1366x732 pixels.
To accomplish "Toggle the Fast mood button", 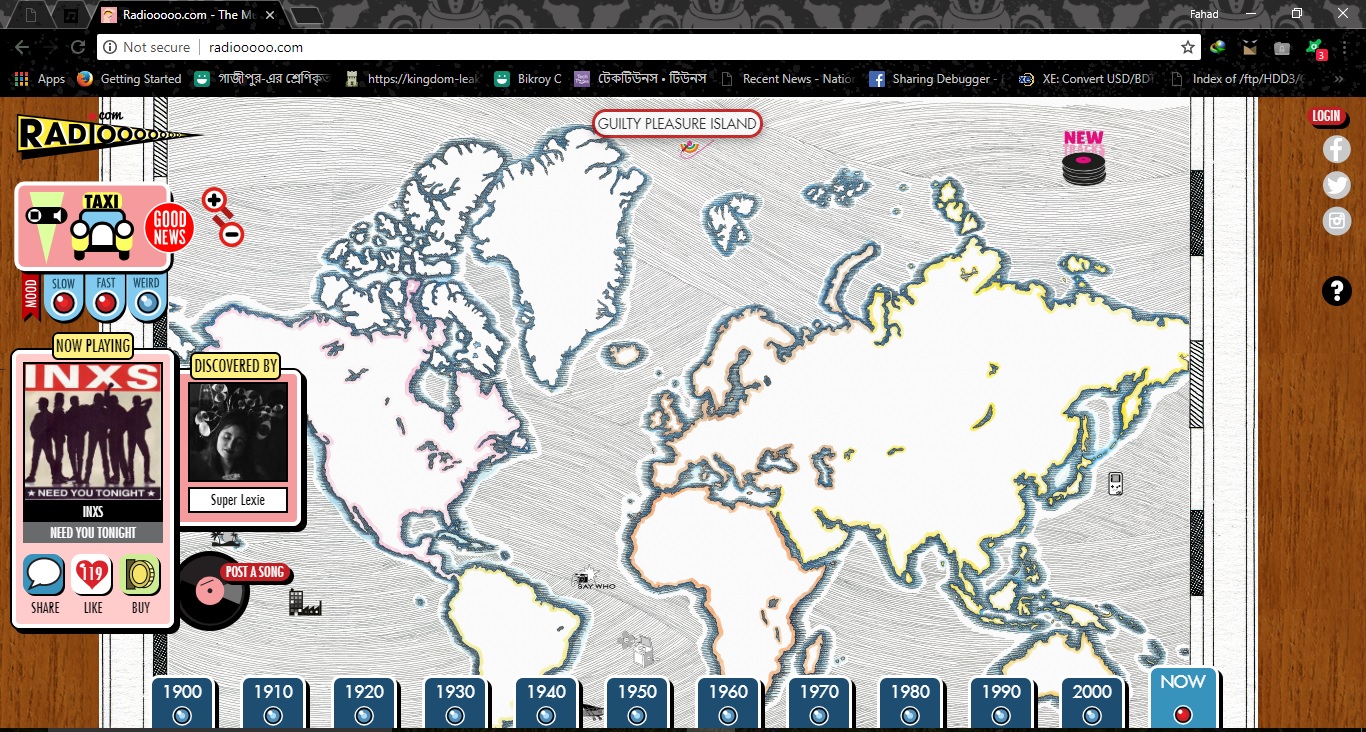I will point(105,297).
